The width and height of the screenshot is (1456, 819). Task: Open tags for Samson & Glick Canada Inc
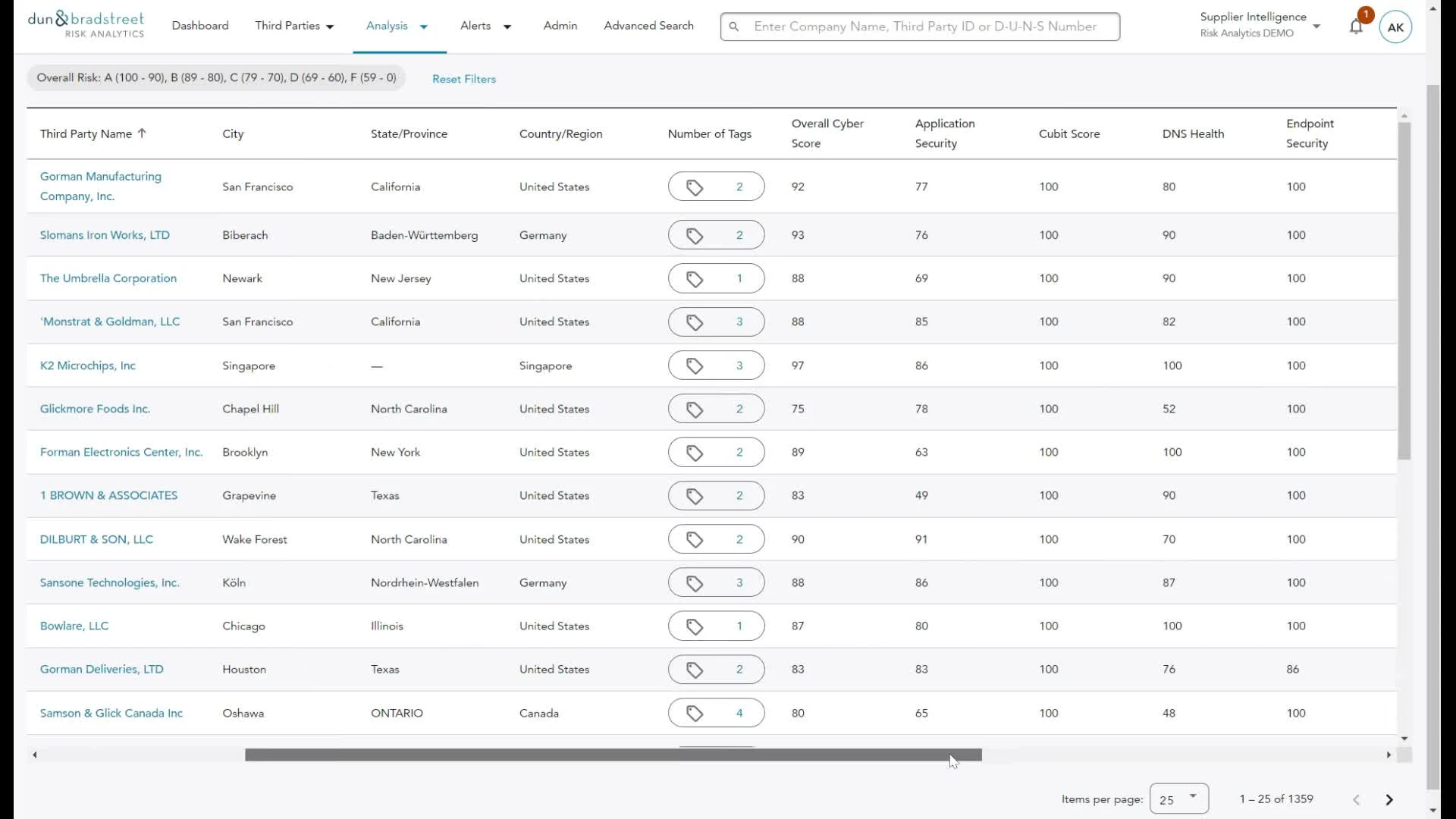click(716, 713)
